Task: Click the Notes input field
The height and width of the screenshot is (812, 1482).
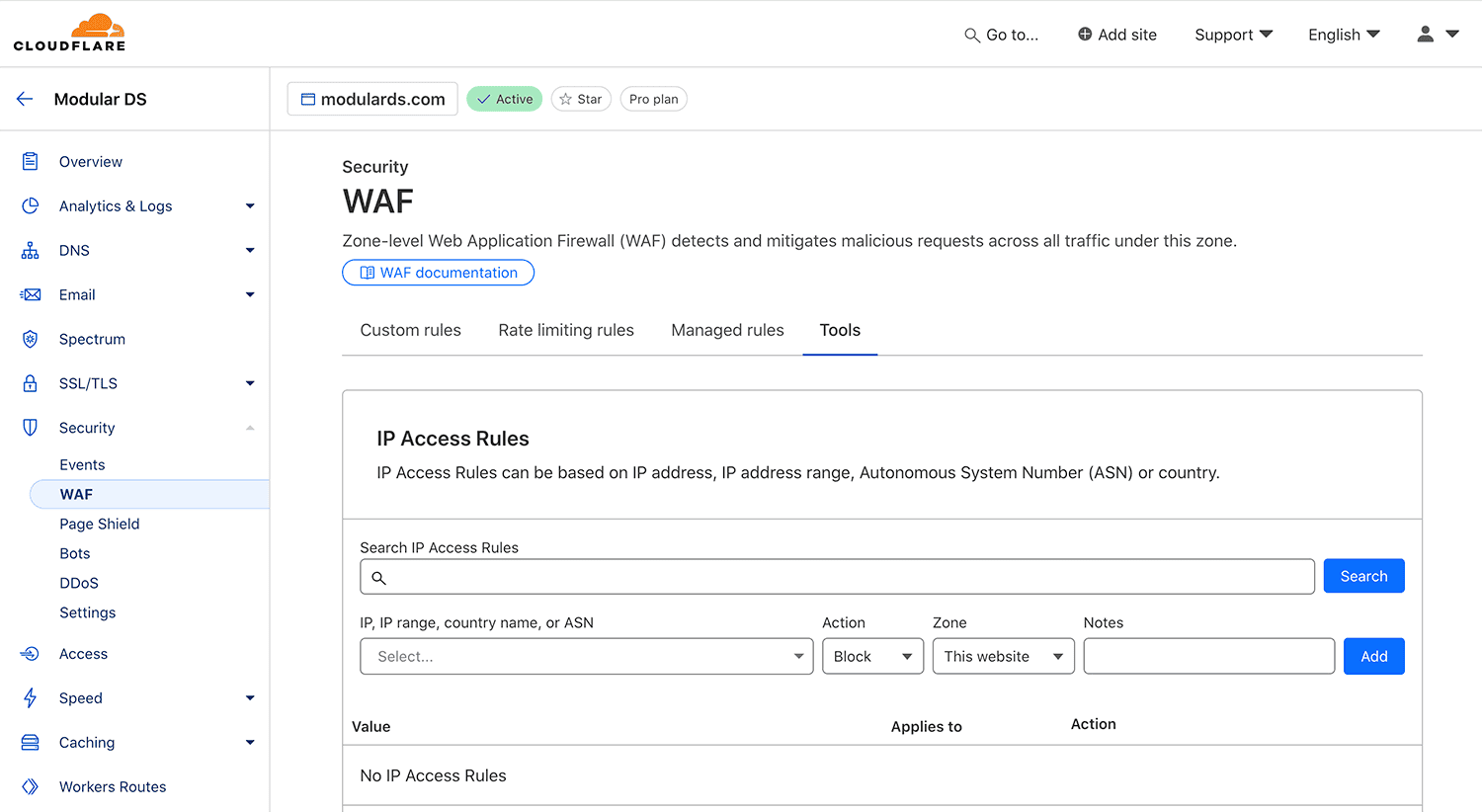Action: pos(1208,656)
